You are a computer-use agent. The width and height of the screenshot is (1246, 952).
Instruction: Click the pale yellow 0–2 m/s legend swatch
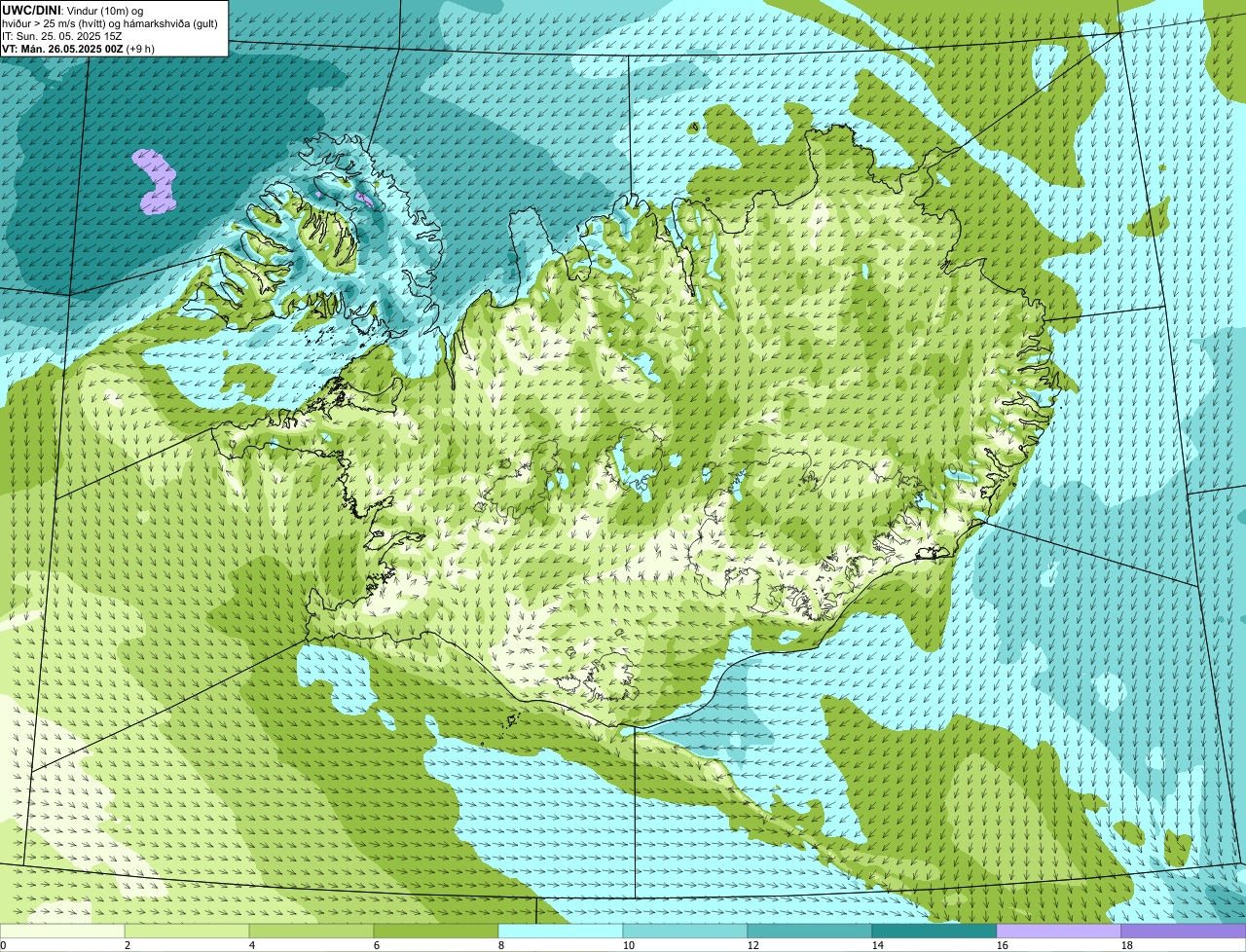[x=62, y=932]
